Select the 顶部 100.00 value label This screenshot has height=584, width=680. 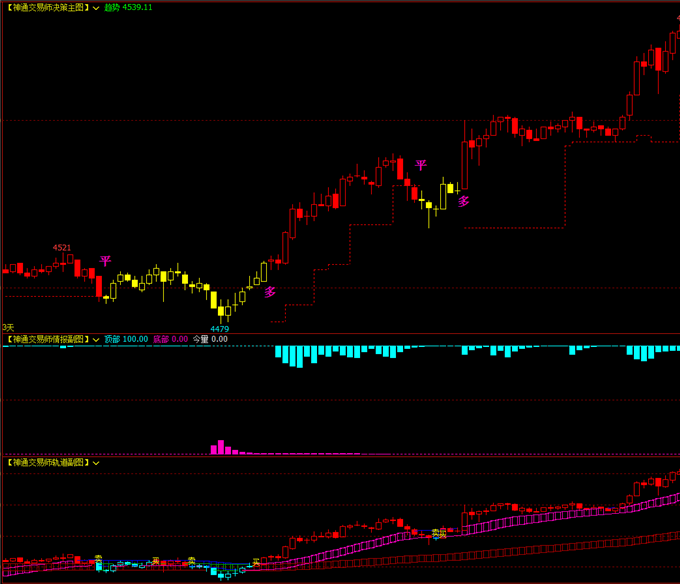pyautogui.click(x=126, y=339)
